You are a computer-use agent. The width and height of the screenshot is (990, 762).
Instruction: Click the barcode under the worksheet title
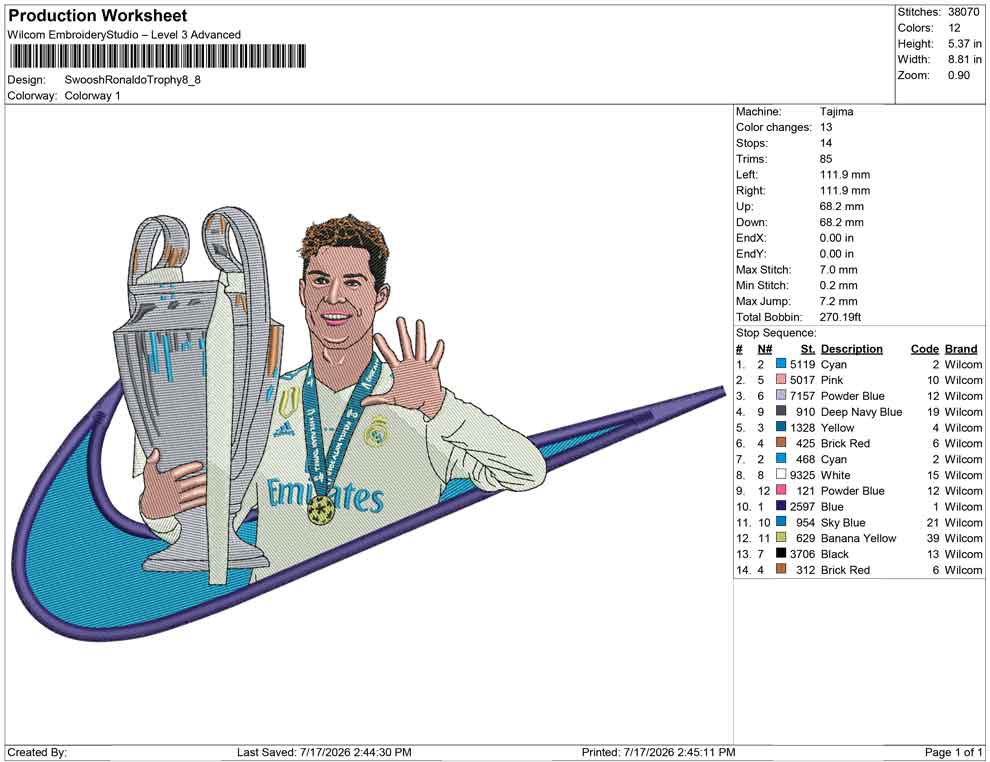click(158, 56)
